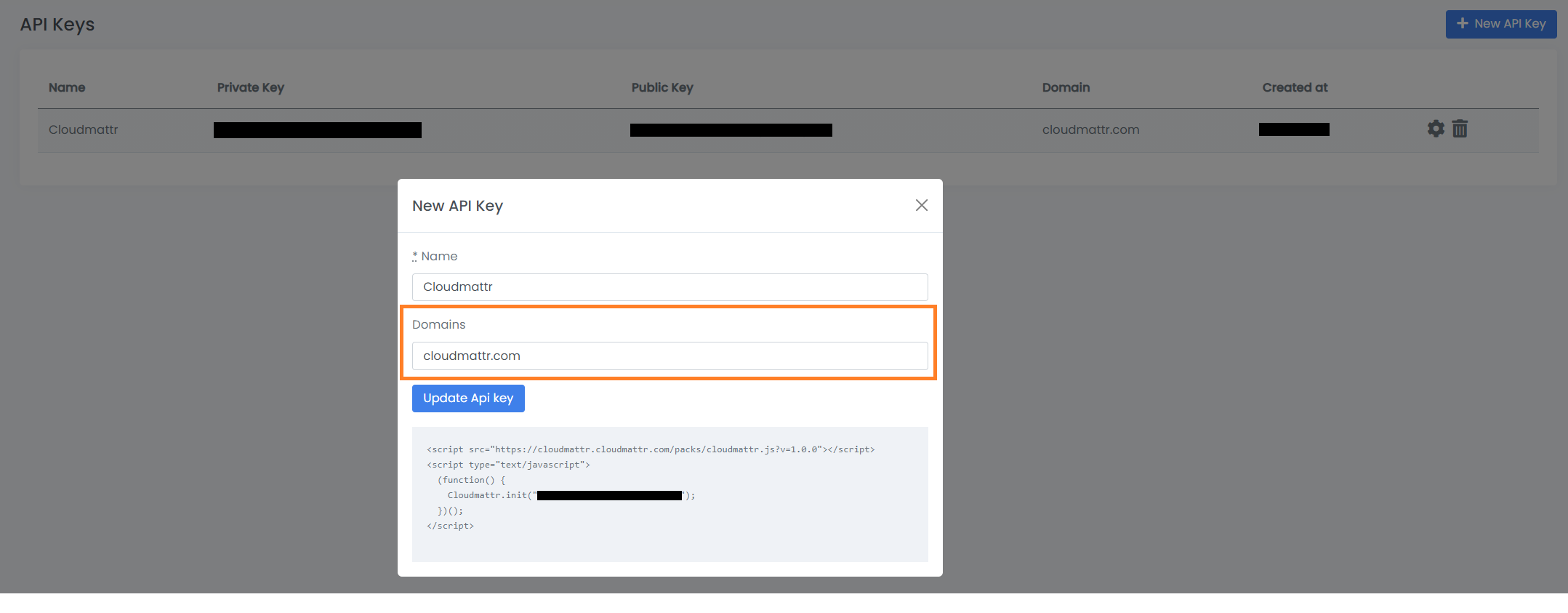This screenshot has width=1568, height=613.
Task: Click Update Api key button
Action: [x=468, y=398]
